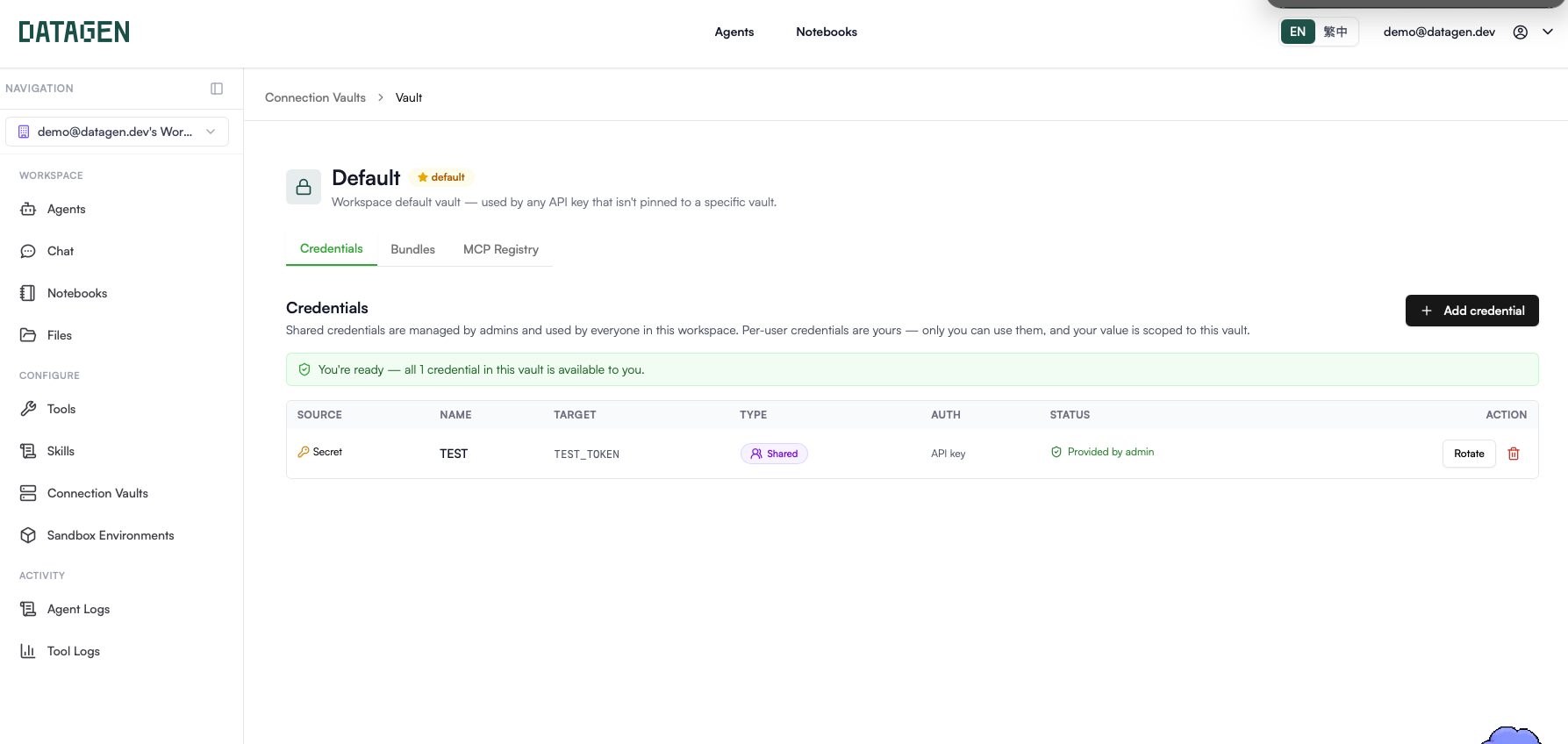This screenshot has width=1568, height=744.
Task: Click the demo@datagen.dev account email
Action: 1439,32
